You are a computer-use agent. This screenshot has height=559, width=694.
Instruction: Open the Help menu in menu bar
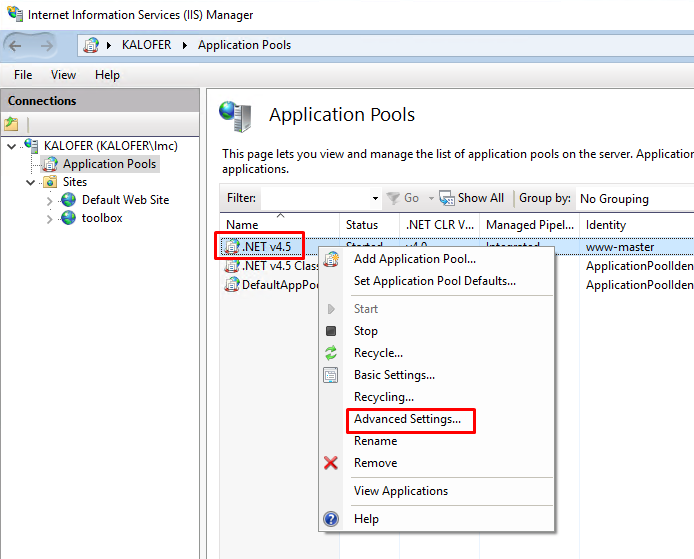pyautogui.click(x=107, y=75)
